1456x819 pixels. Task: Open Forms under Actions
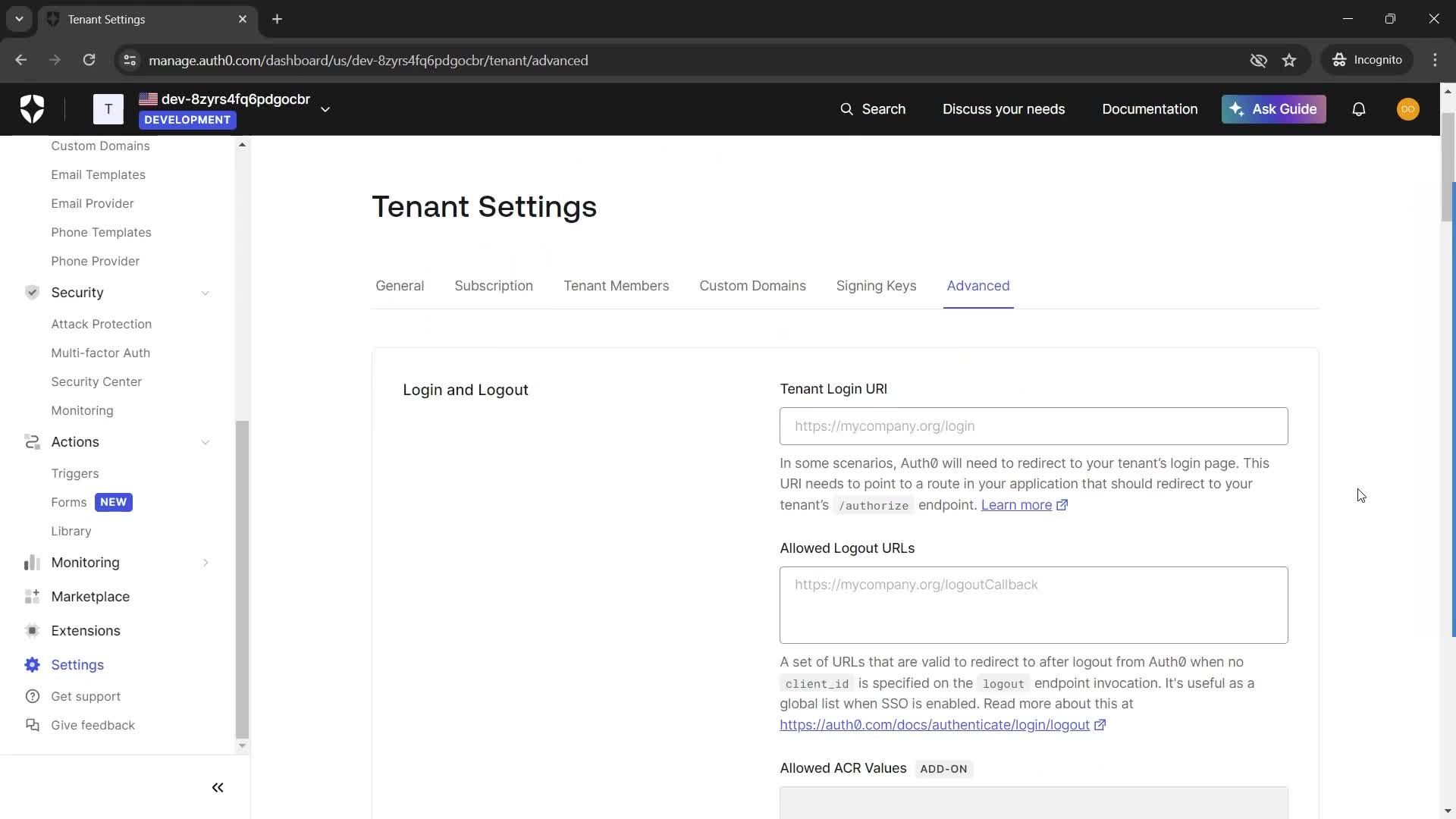68,502
